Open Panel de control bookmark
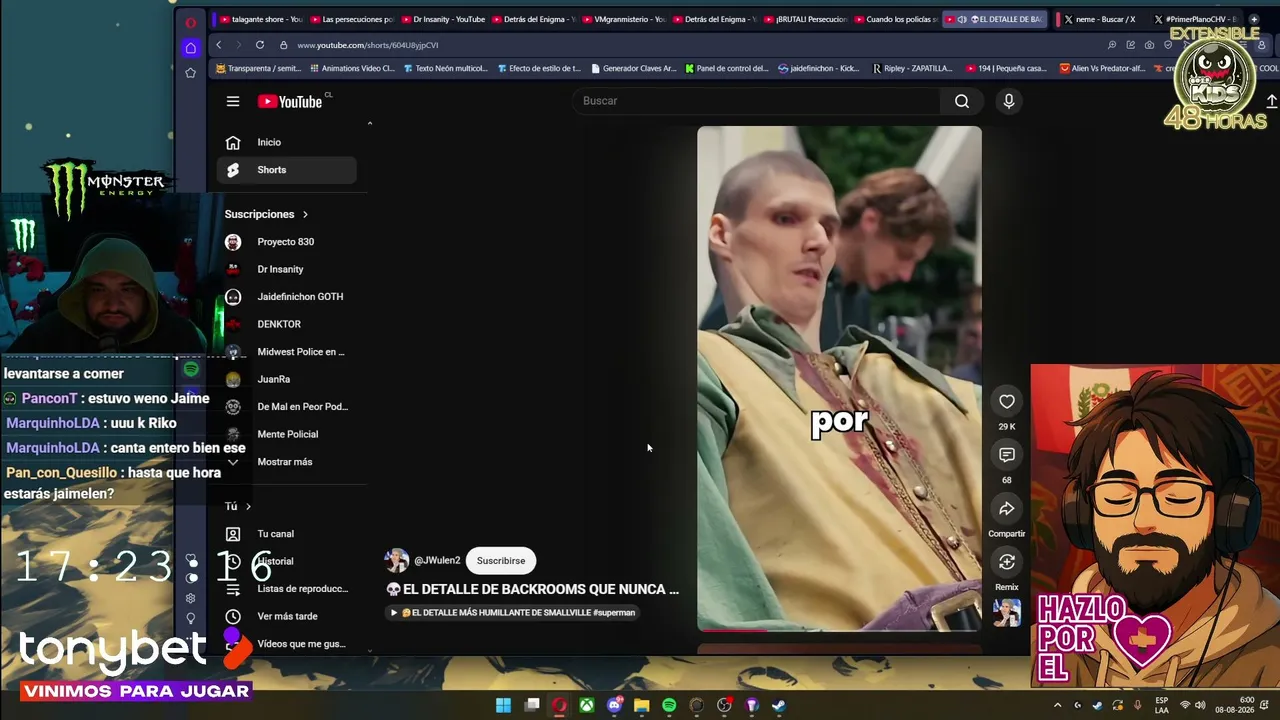Viewport: 1280px width, 720px height. (x=727, y=69)
